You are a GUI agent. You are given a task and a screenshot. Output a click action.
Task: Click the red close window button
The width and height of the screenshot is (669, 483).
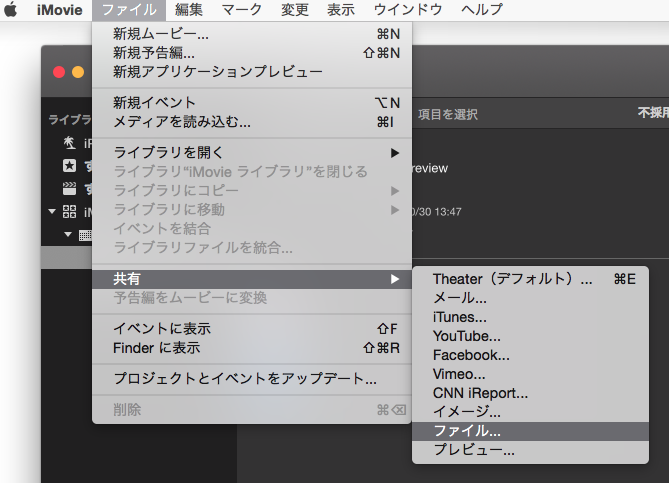59,72
